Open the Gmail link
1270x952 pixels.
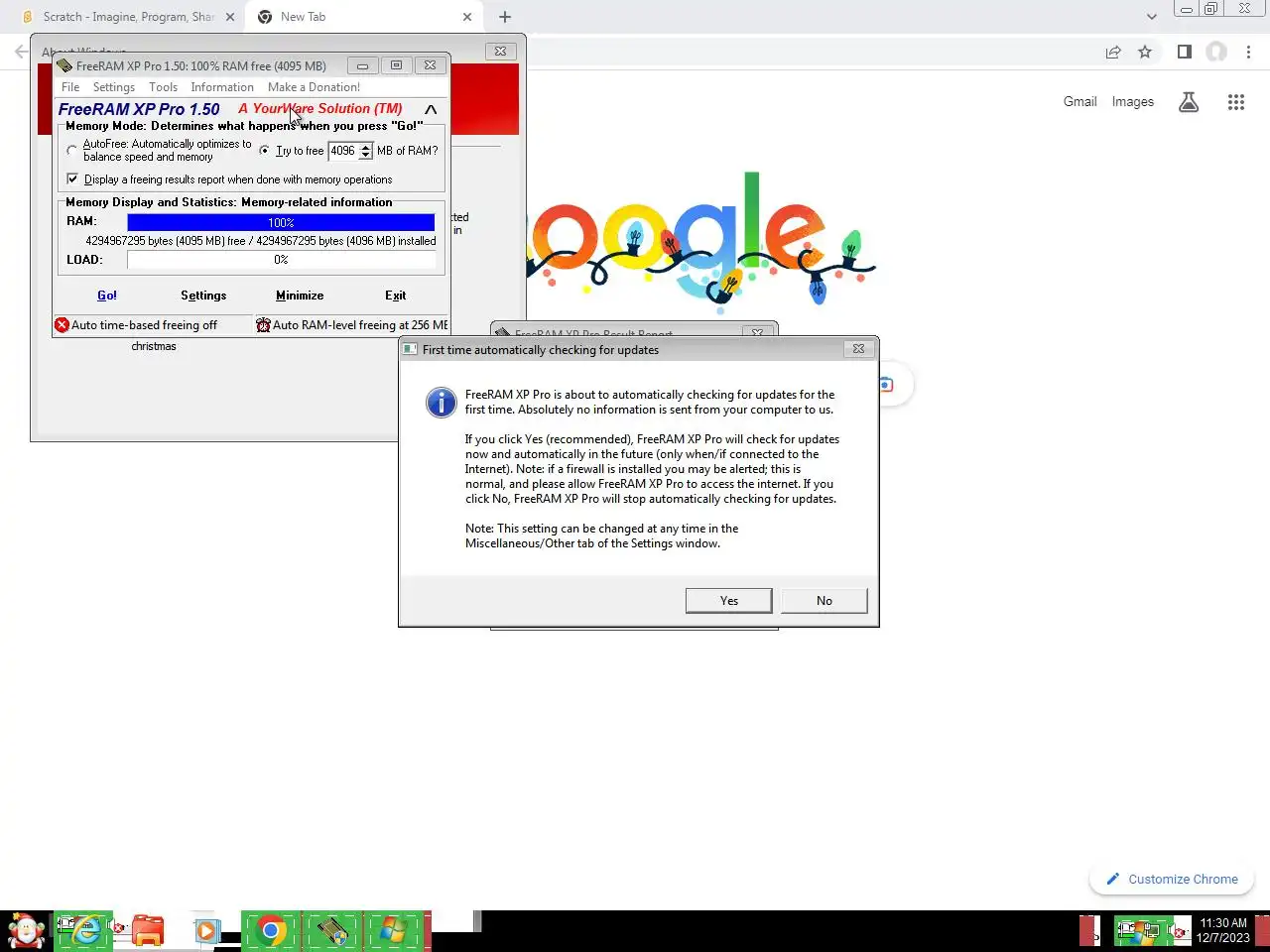pyautogui.click(x=1080, y=101)
